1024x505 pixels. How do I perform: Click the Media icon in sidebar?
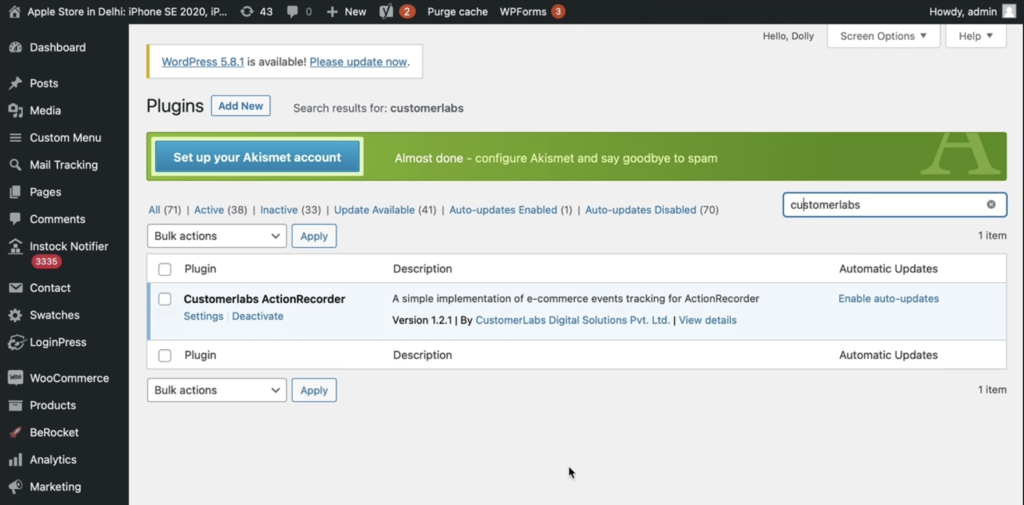tap(15, 110)
